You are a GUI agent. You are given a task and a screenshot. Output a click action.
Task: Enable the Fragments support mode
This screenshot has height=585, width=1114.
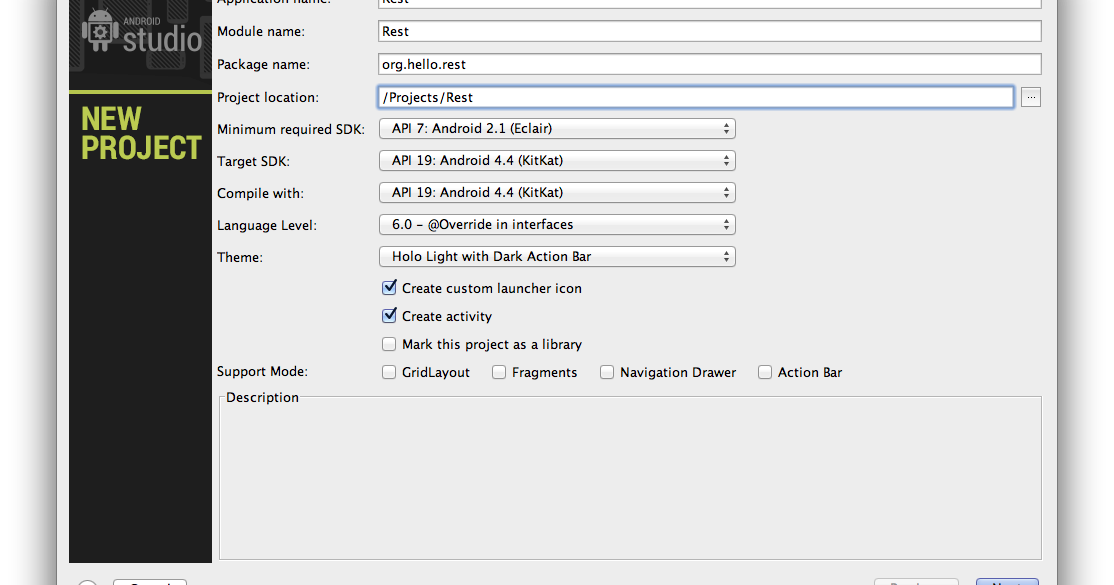[x=499, y=371]
